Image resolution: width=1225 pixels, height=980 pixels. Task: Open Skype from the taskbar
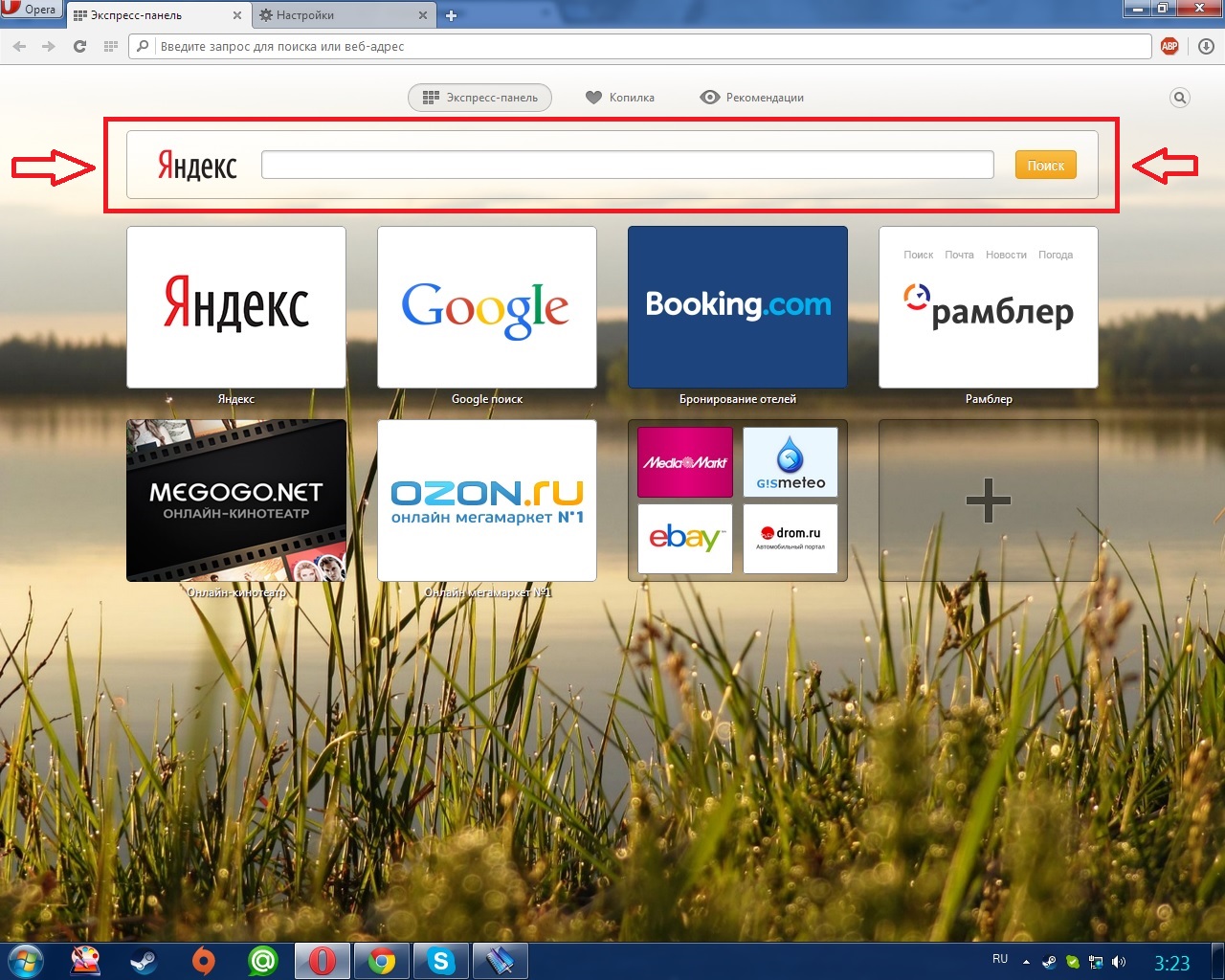coord(441,961)
